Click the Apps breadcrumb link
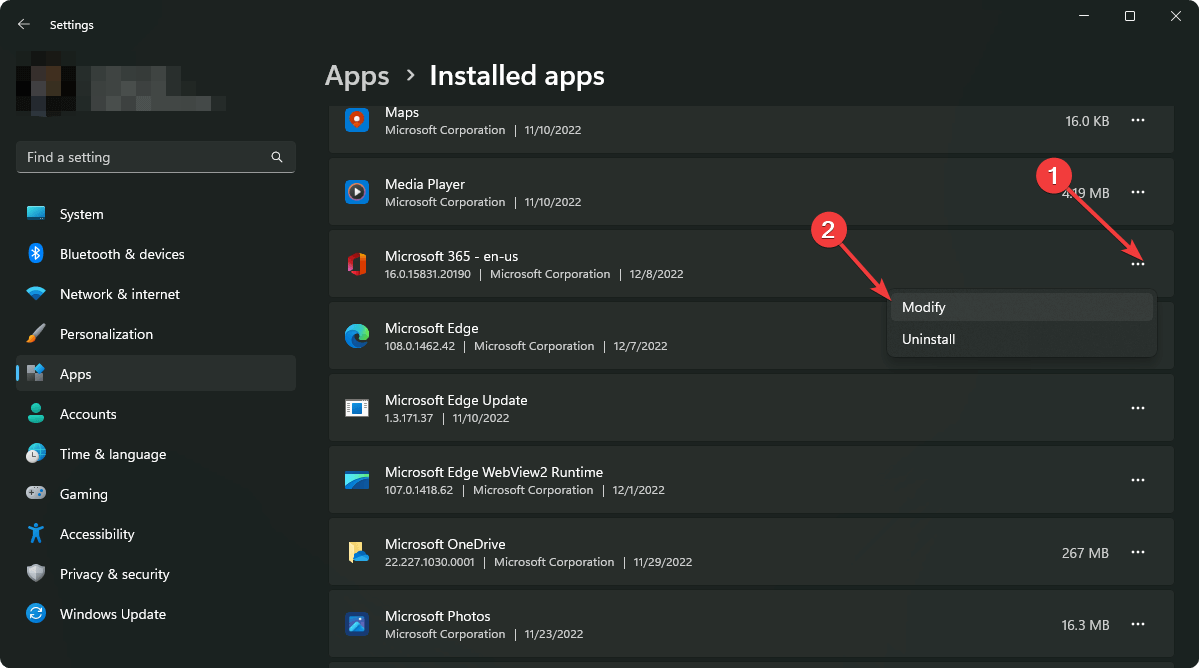 point(357,76)
